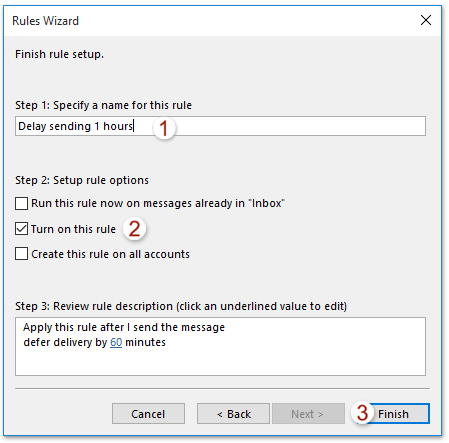Click the Step 1: Specify a name heading

click(x=103, y=105)
